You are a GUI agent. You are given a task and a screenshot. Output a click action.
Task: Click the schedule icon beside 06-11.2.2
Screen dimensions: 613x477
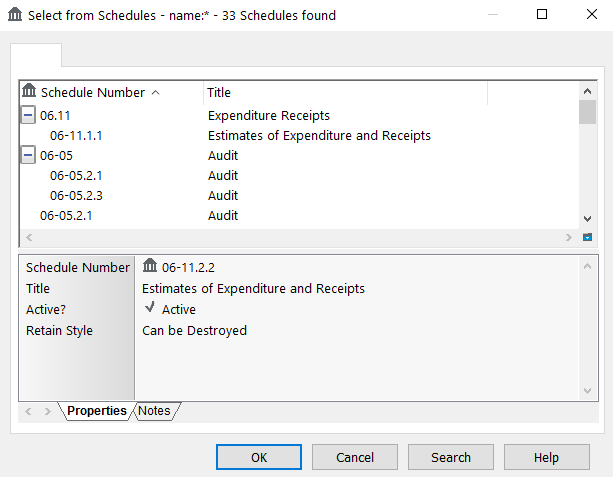click(x=150, y=267)
